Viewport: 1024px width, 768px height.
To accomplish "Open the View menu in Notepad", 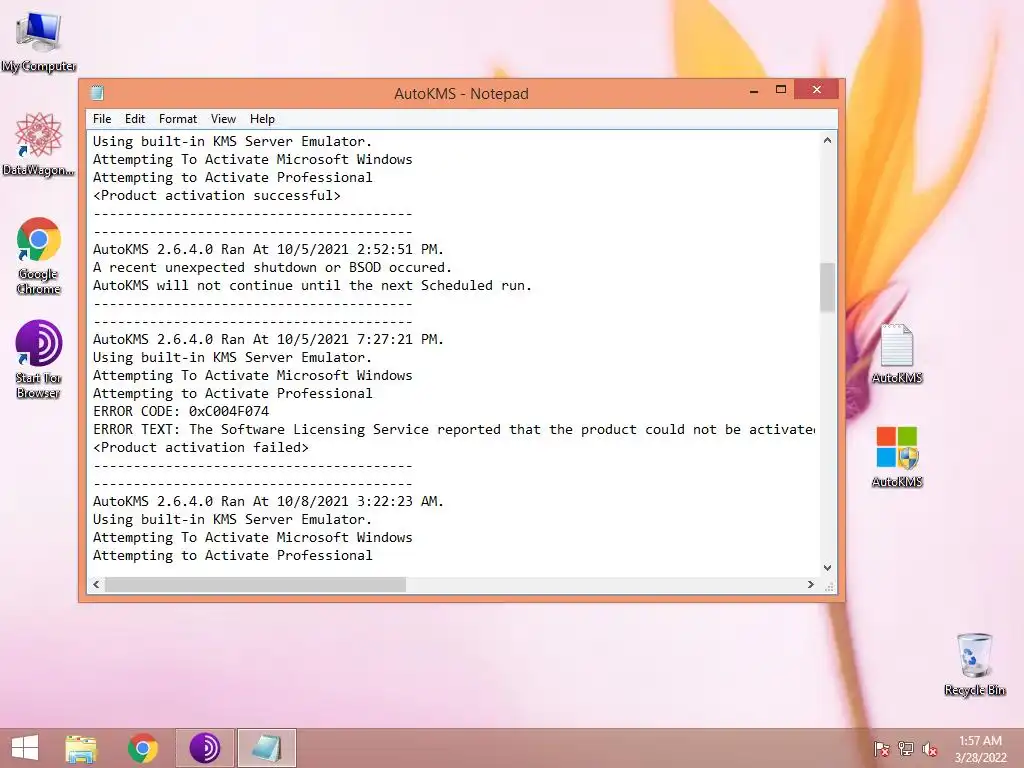I will pos(223,119).
